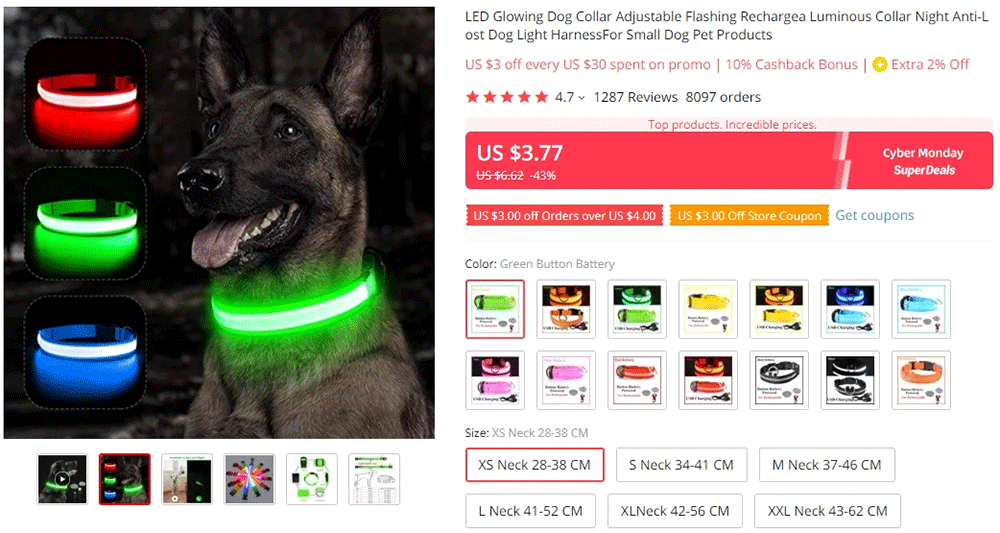Choose the pink USB charging collar swatch

[x=495, y=380]
